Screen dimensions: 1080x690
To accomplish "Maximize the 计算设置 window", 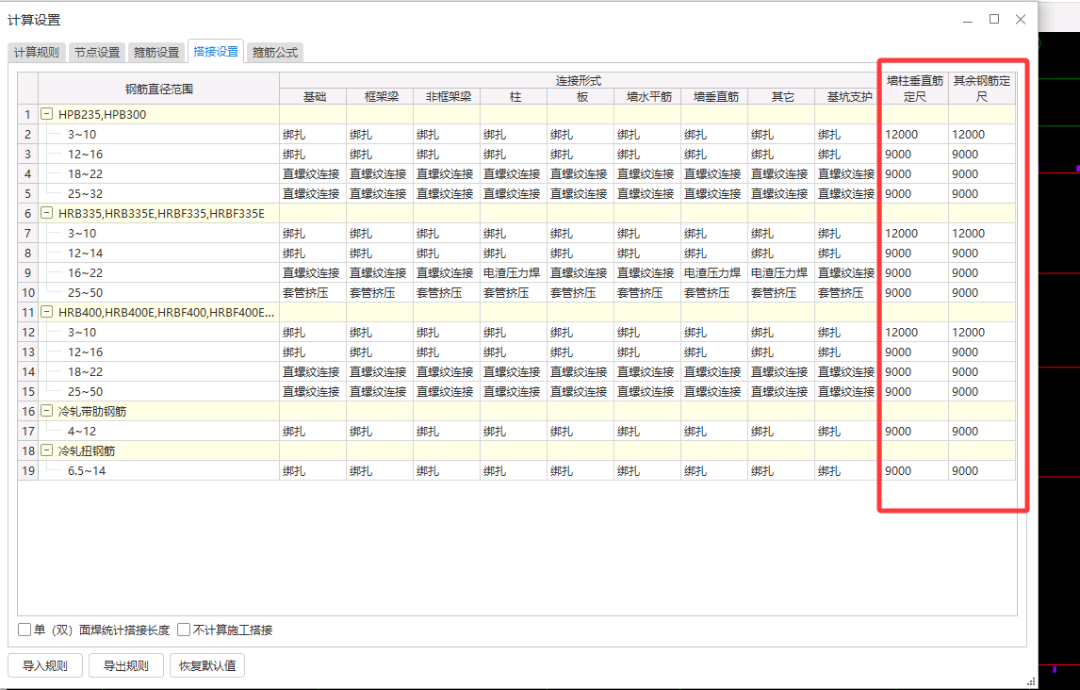I will (994, 19).
